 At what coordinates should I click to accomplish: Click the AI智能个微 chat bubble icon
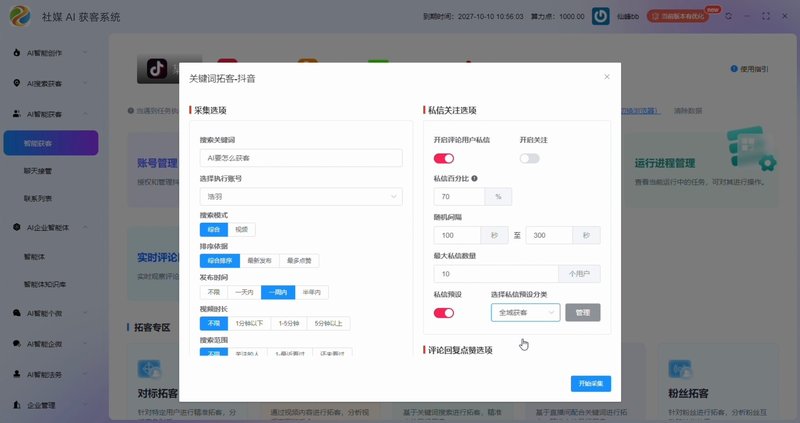tap(17, 313)
